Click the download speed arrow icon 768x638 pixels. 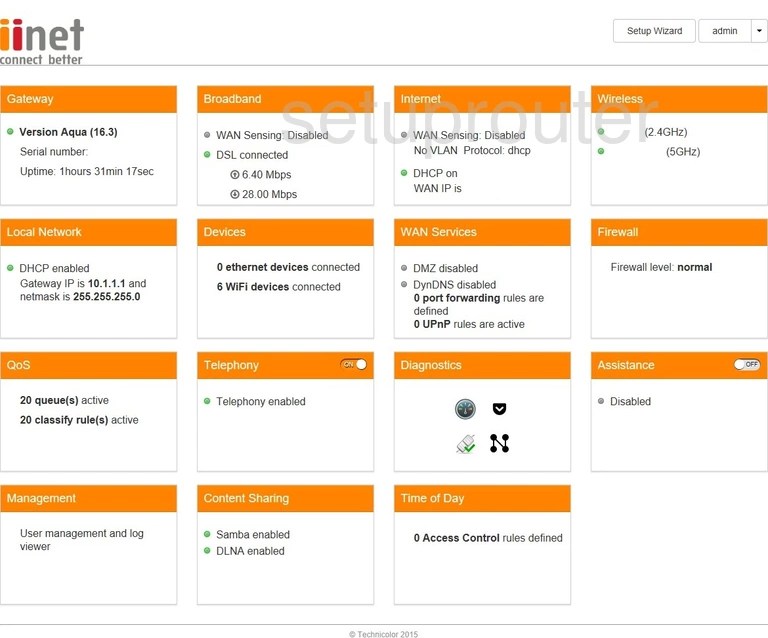(x=235, y=194)
